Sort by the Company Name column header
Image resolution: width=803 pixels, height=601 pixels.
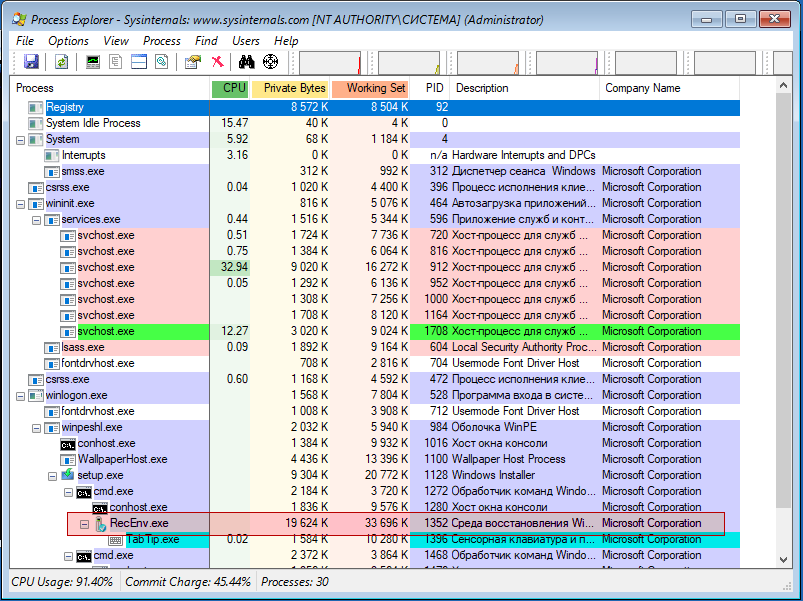[x=669, y=88]
